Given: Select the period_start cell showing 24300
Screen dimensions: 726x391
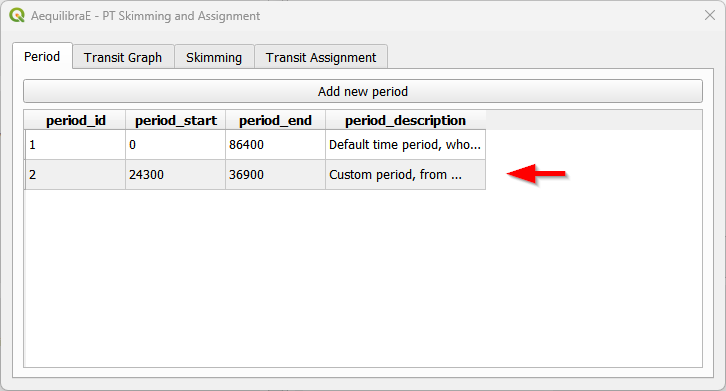Looking at the screenshot, I should pyautogui.click(x=175, y=175).
